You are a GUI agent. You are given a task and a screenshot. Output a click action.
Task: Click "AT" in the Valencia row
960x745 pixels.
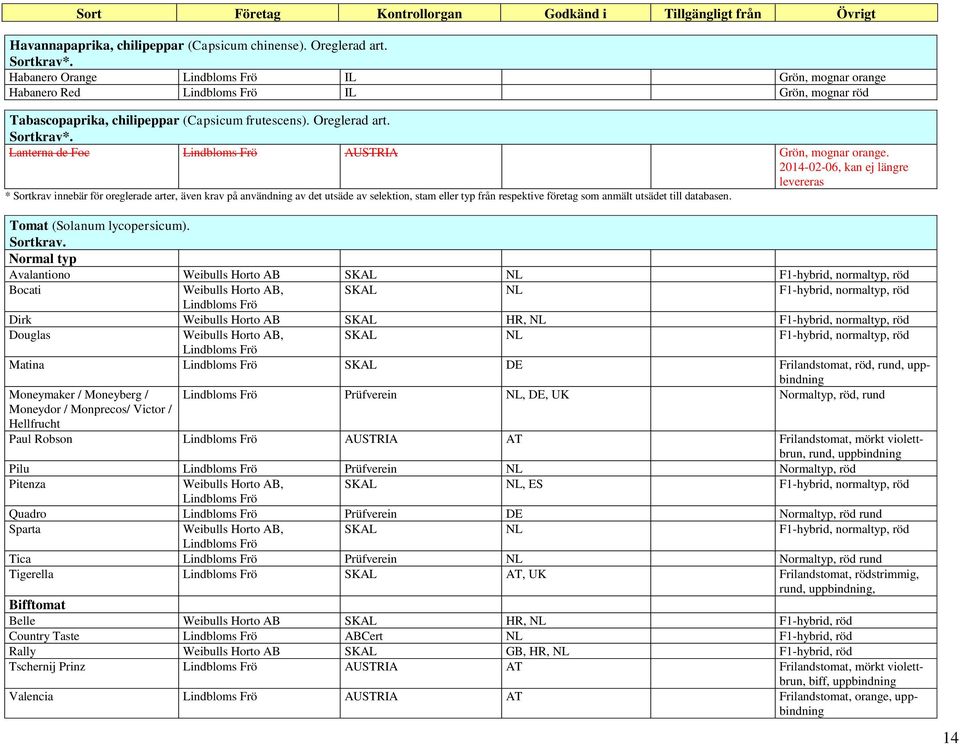tap(514, 697)
